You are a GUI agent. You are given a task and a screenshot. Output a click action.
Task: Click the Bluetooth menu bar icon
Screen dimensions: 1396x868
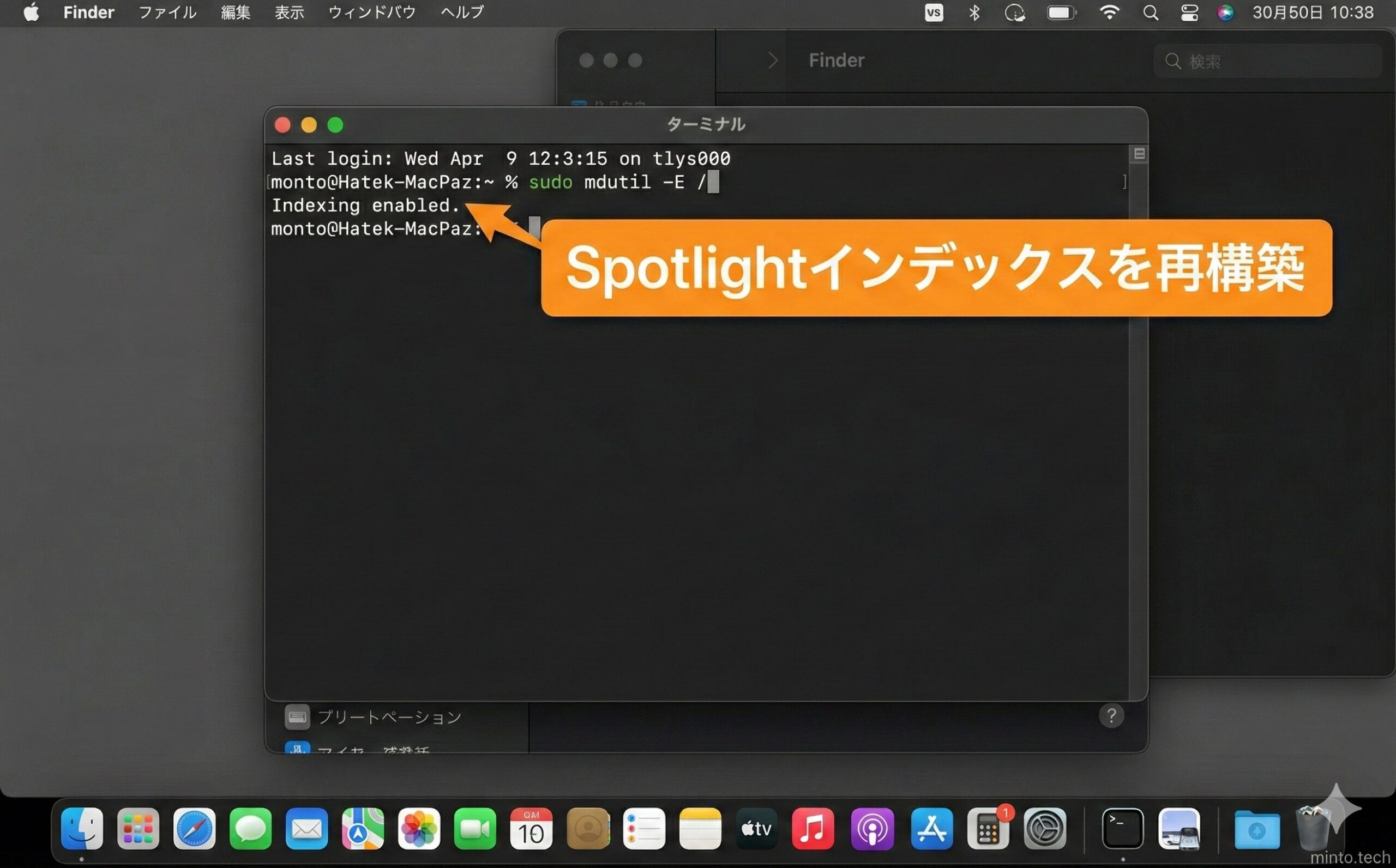974,12
